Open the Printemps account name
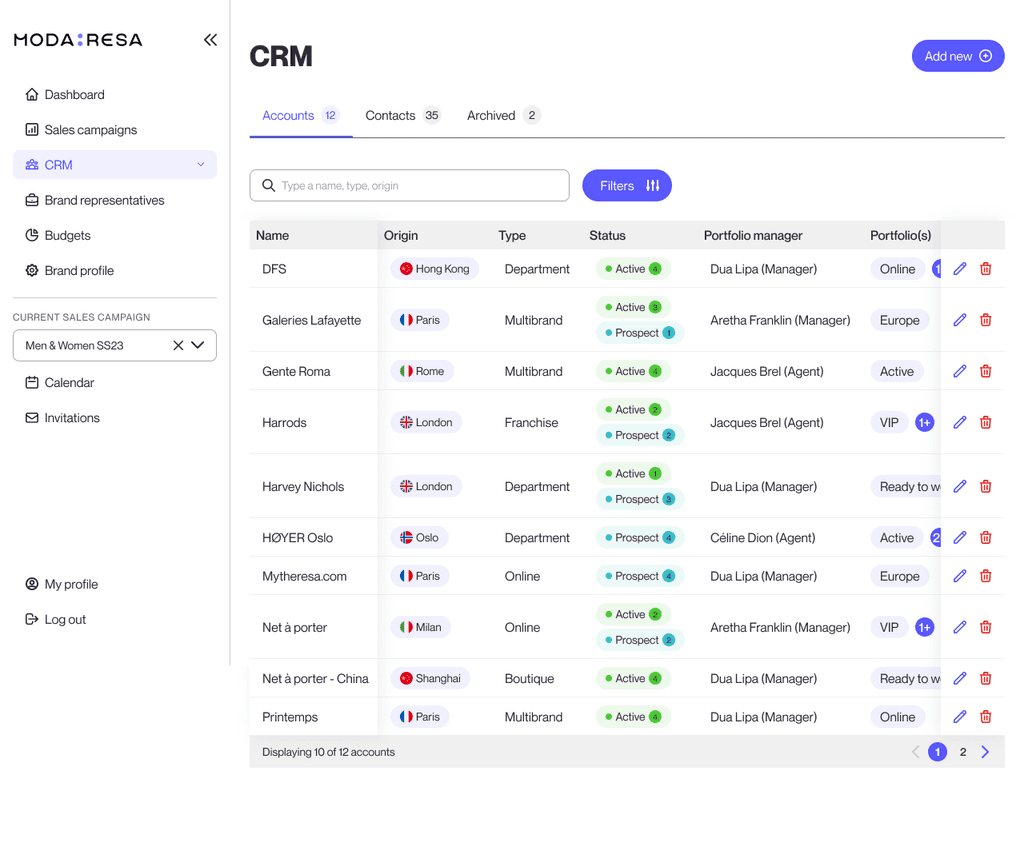Screen dimensions: 1024x858 290,717
